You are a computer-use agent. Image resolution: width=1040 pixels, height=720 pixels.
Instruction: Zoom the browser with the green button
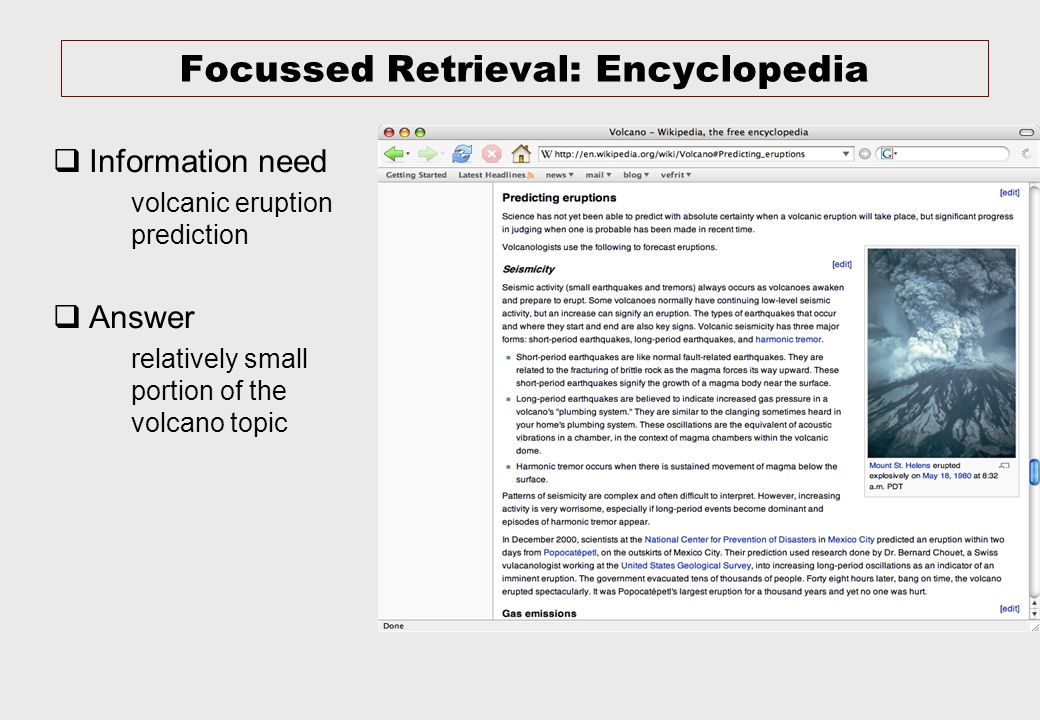[x=420, y=132]
